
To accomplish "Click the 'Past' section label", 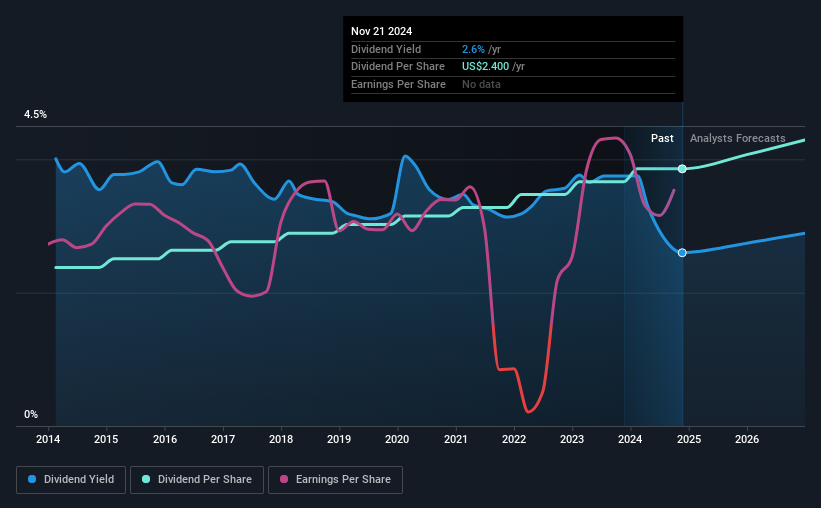I will click(x=662, y=138).
